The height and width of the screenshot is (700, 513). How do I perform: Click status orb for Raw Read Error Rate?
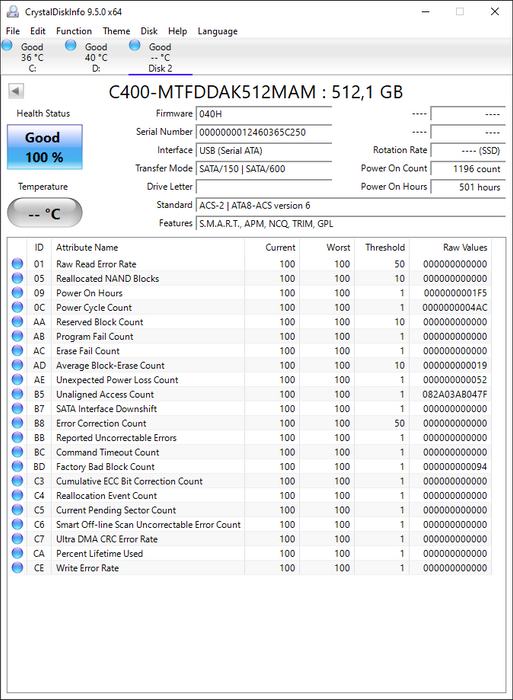(17, 264)
